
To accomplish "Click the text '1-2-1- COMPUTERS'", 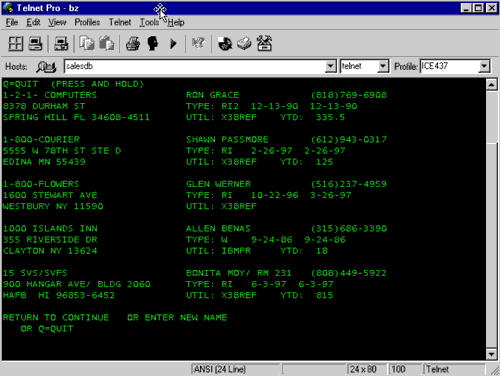I will click(50, 95).
